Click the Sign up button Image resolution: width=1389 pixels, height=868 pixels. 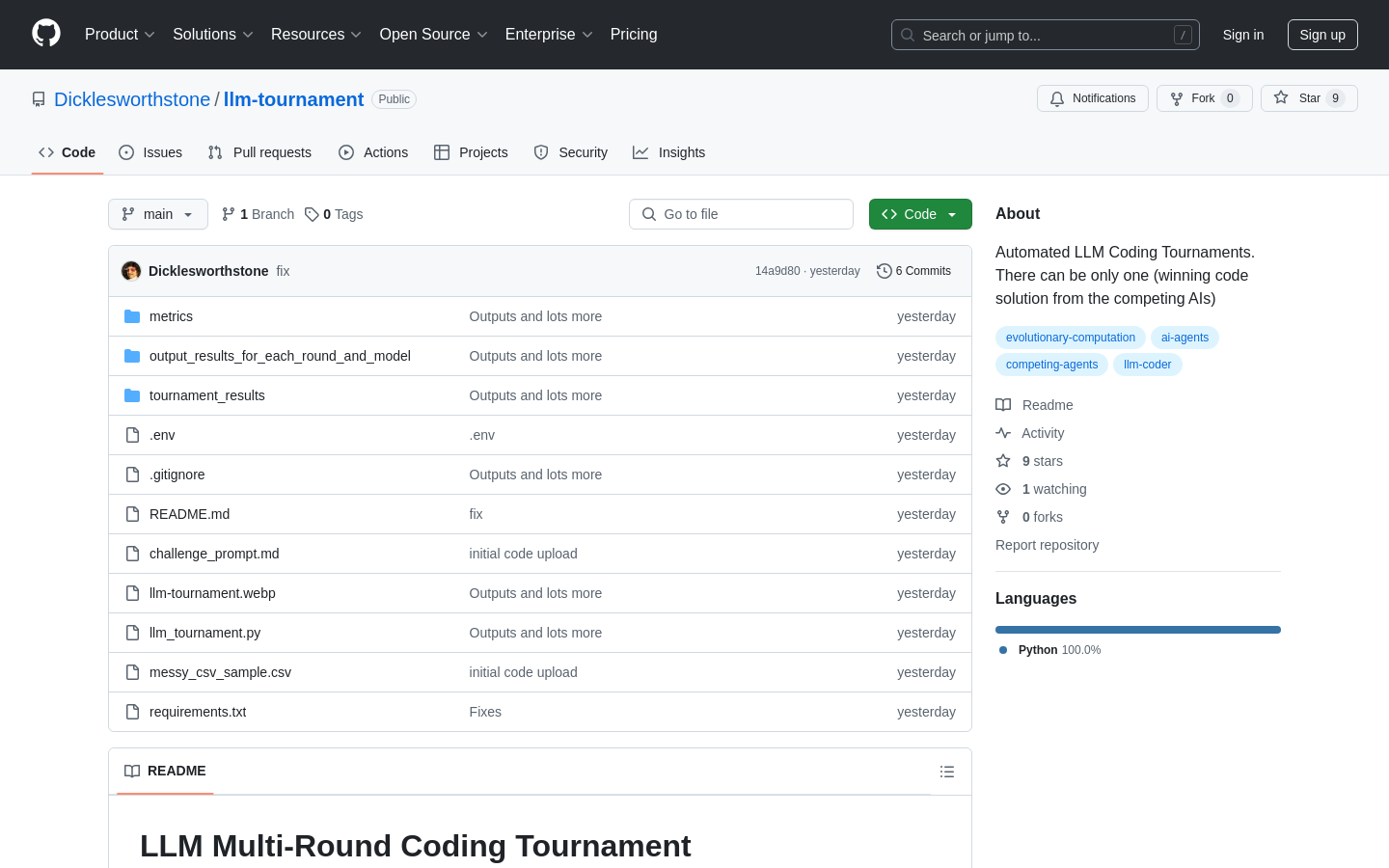1321,35
